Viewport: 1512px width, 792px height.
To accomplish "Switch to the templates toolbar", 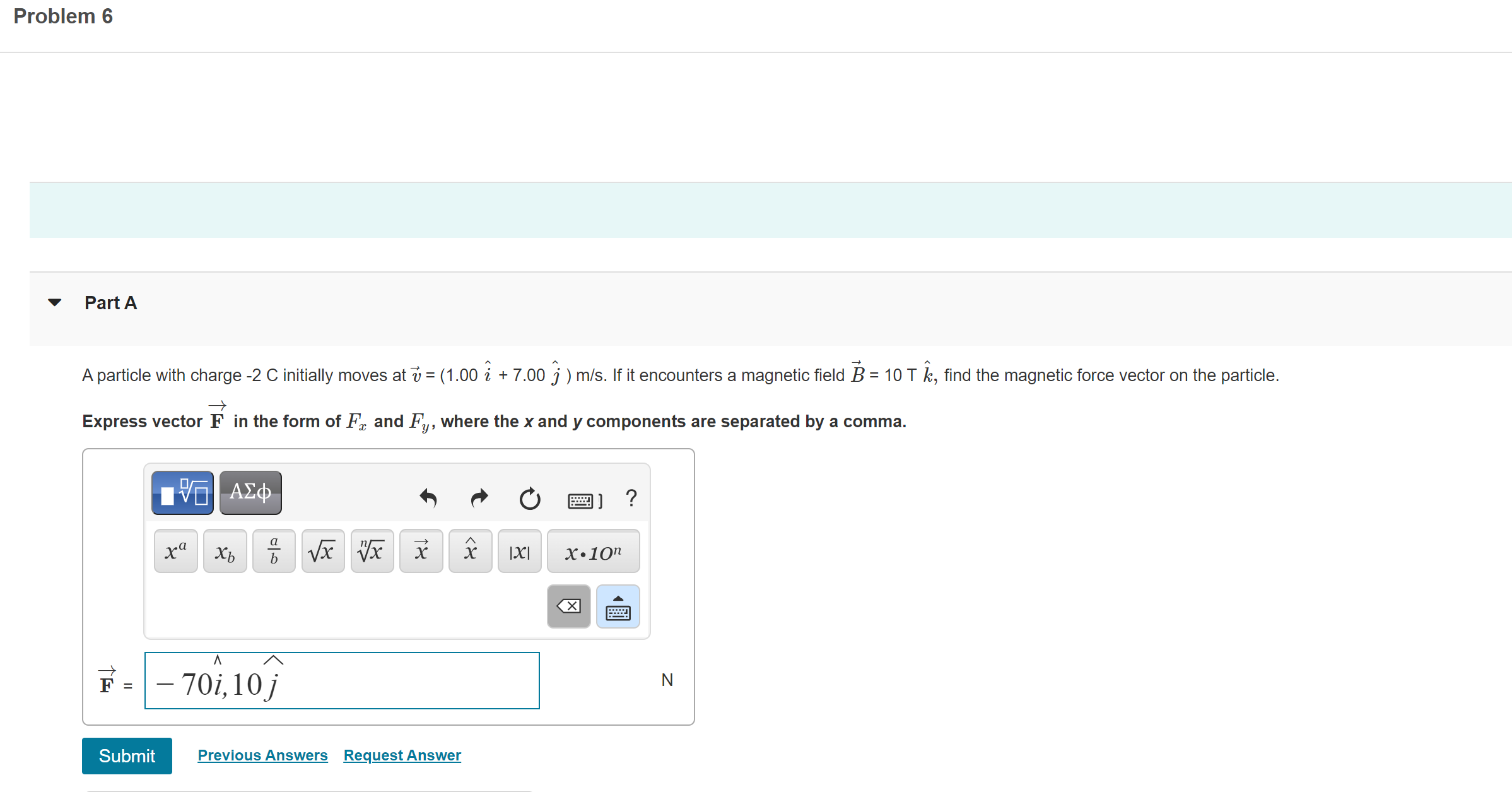I will 182,493.
